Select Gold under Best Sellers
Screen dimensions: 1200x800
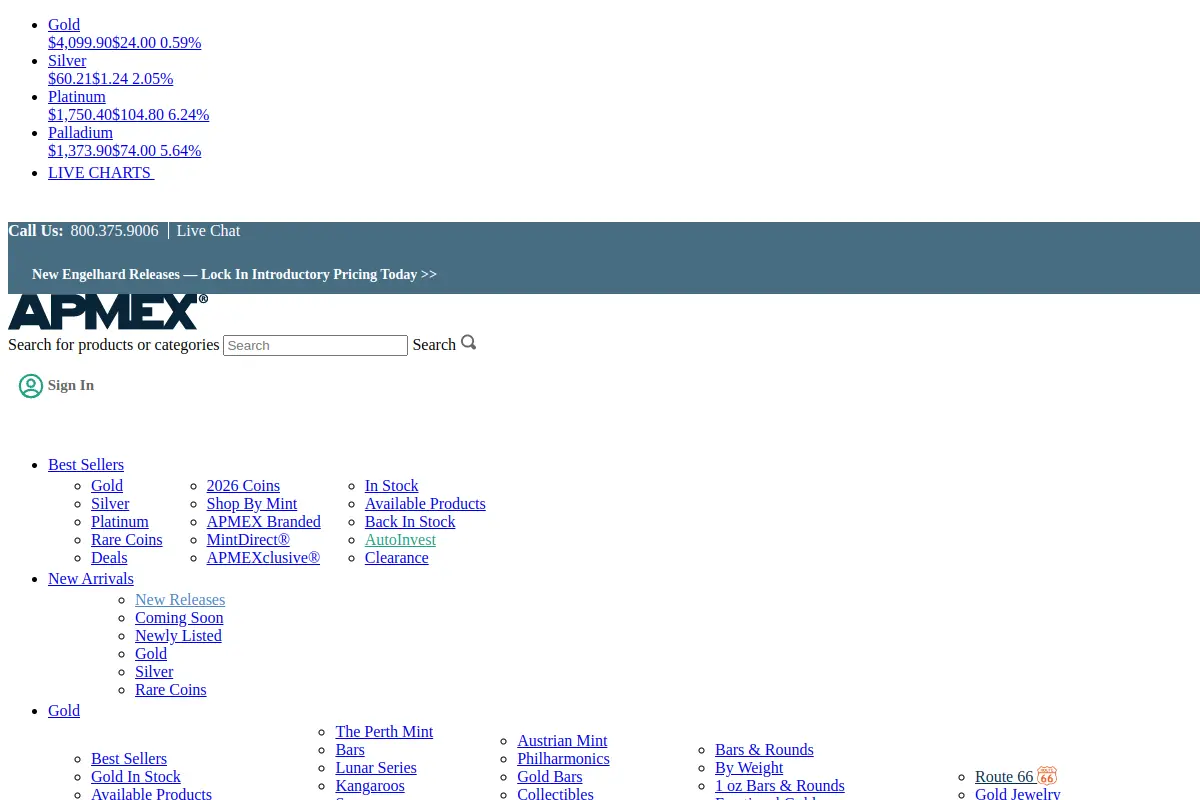tap(107, 486)
